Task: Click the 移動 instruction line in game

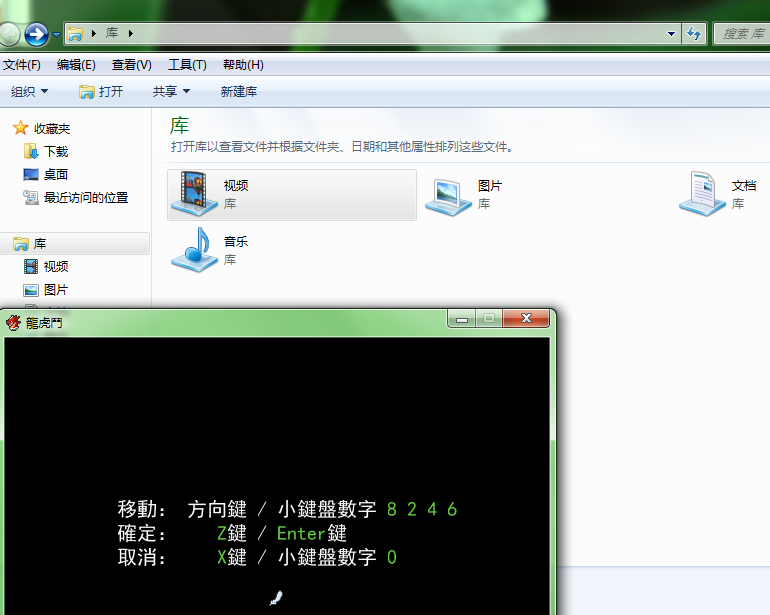Action: [x=288, y=509]
